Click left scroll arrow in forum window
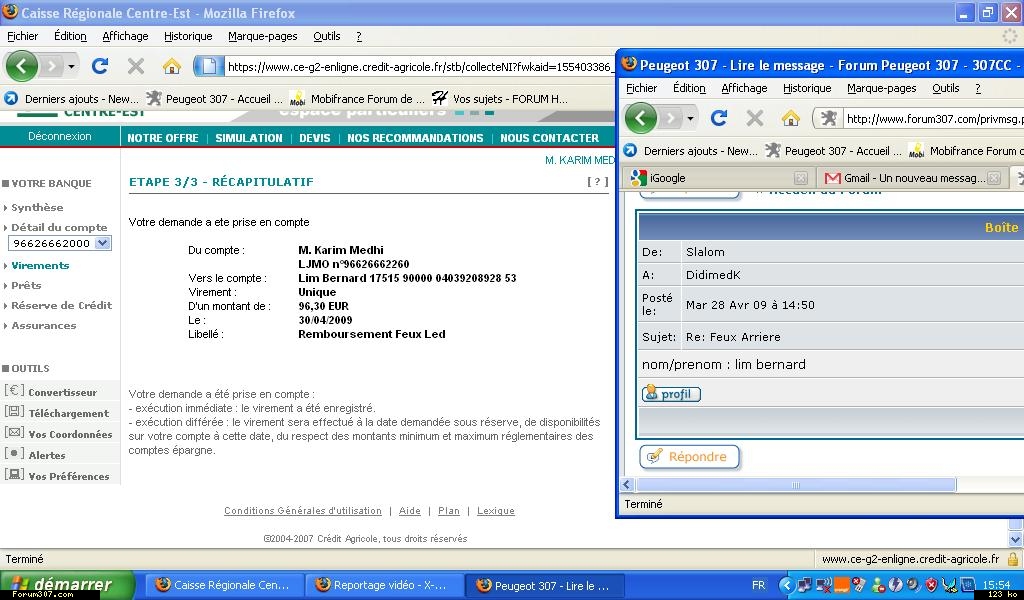The width and height of the screenshot is (1024, 600). click(627, 484)
